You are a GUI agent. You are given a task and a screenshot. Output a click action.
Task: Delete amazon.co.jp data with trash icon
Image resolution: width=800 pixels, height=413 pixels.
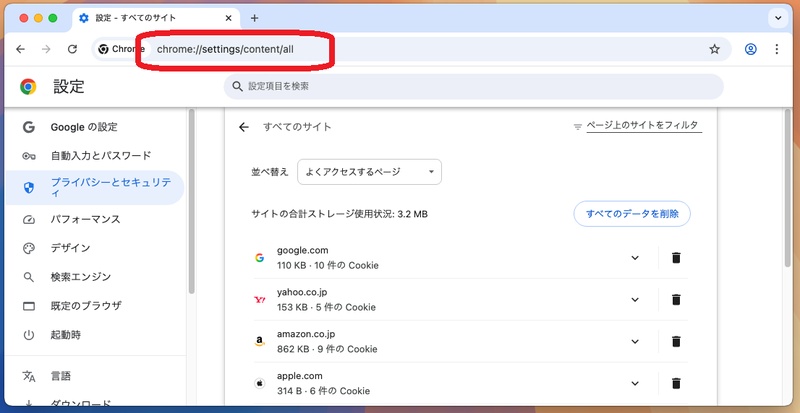click(x=676, y=342)
